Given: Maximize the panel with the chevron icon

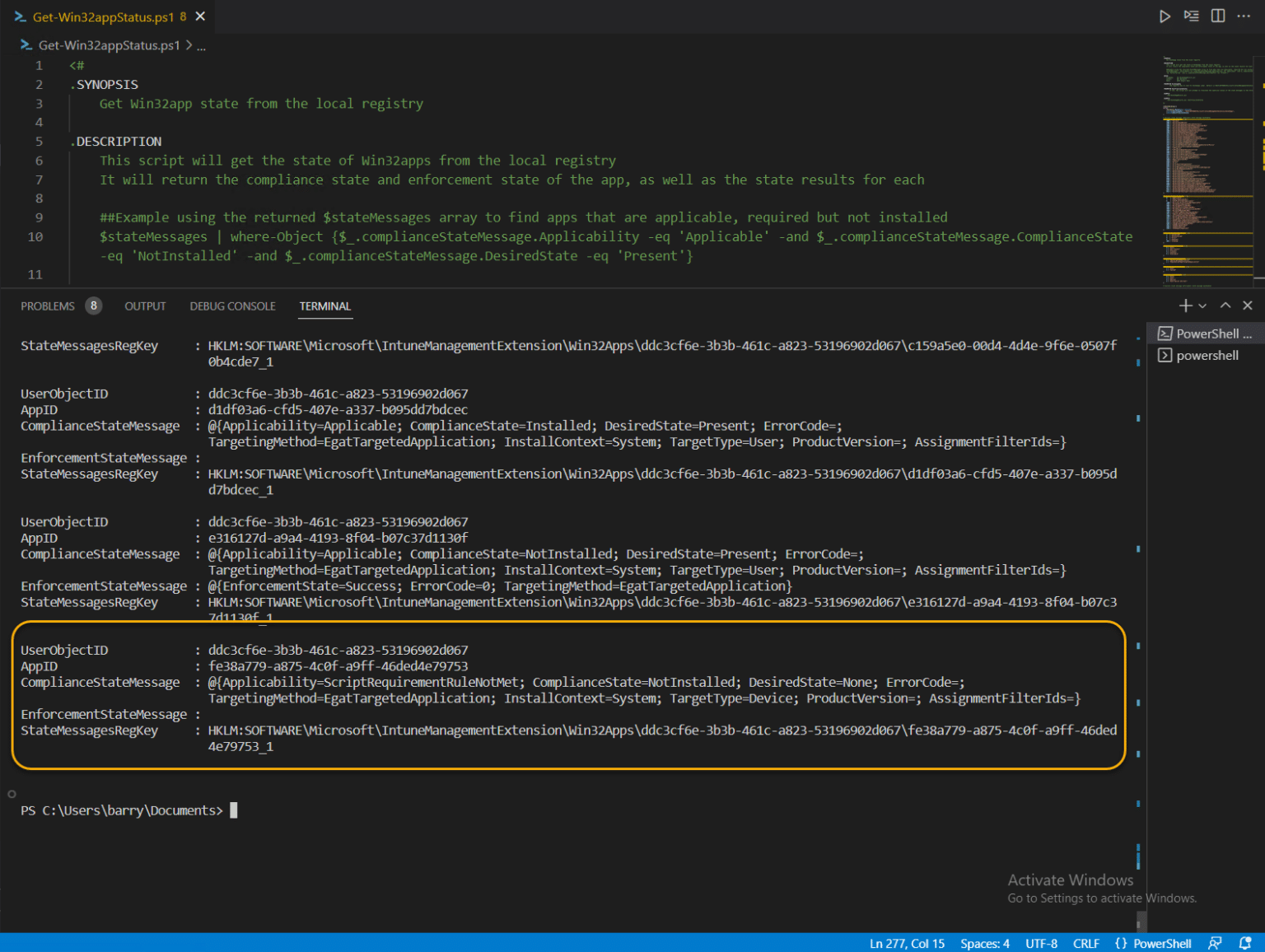Looking at the screenshot, I should pyautogui.click(x=1225, y=306).
